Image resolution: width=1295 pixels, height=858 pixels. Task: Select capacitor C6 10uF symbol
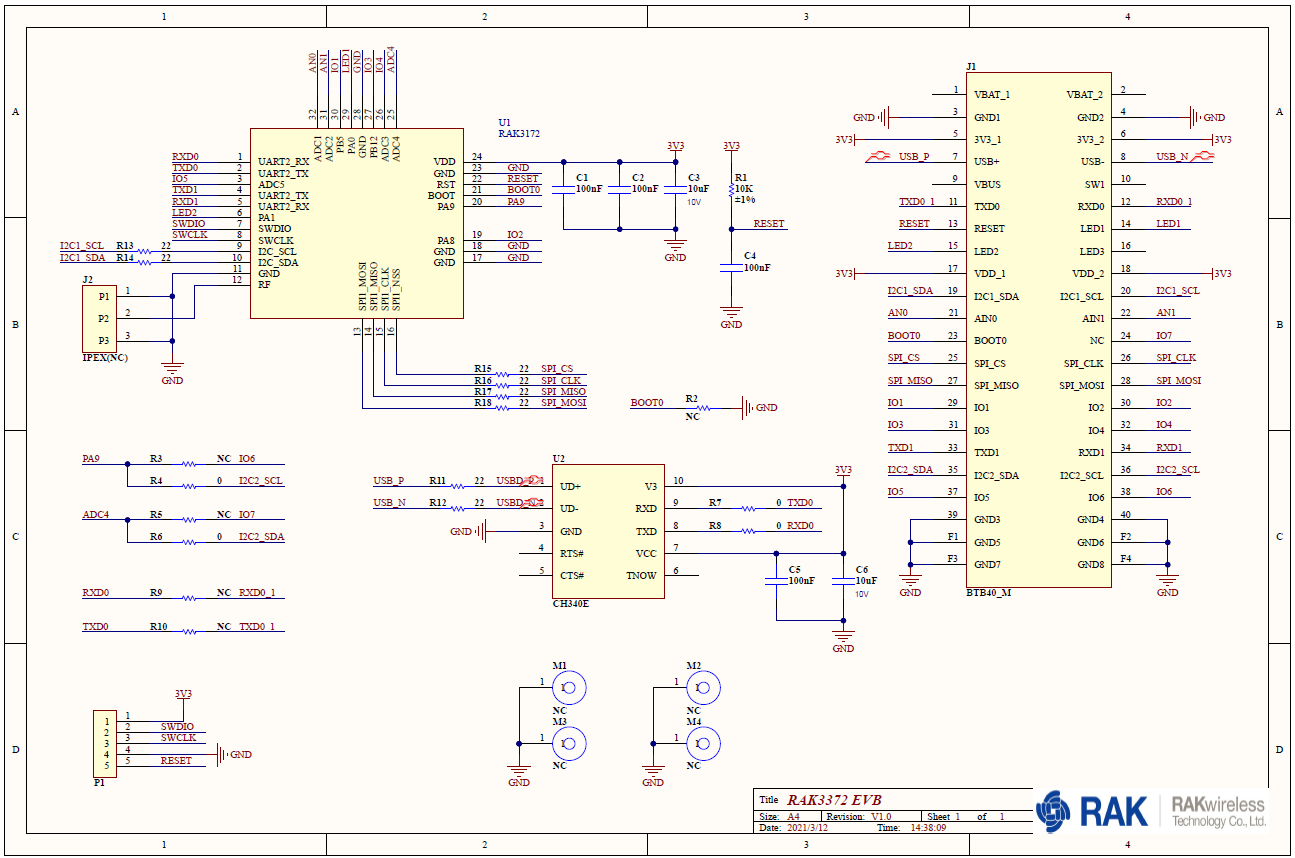843,581
